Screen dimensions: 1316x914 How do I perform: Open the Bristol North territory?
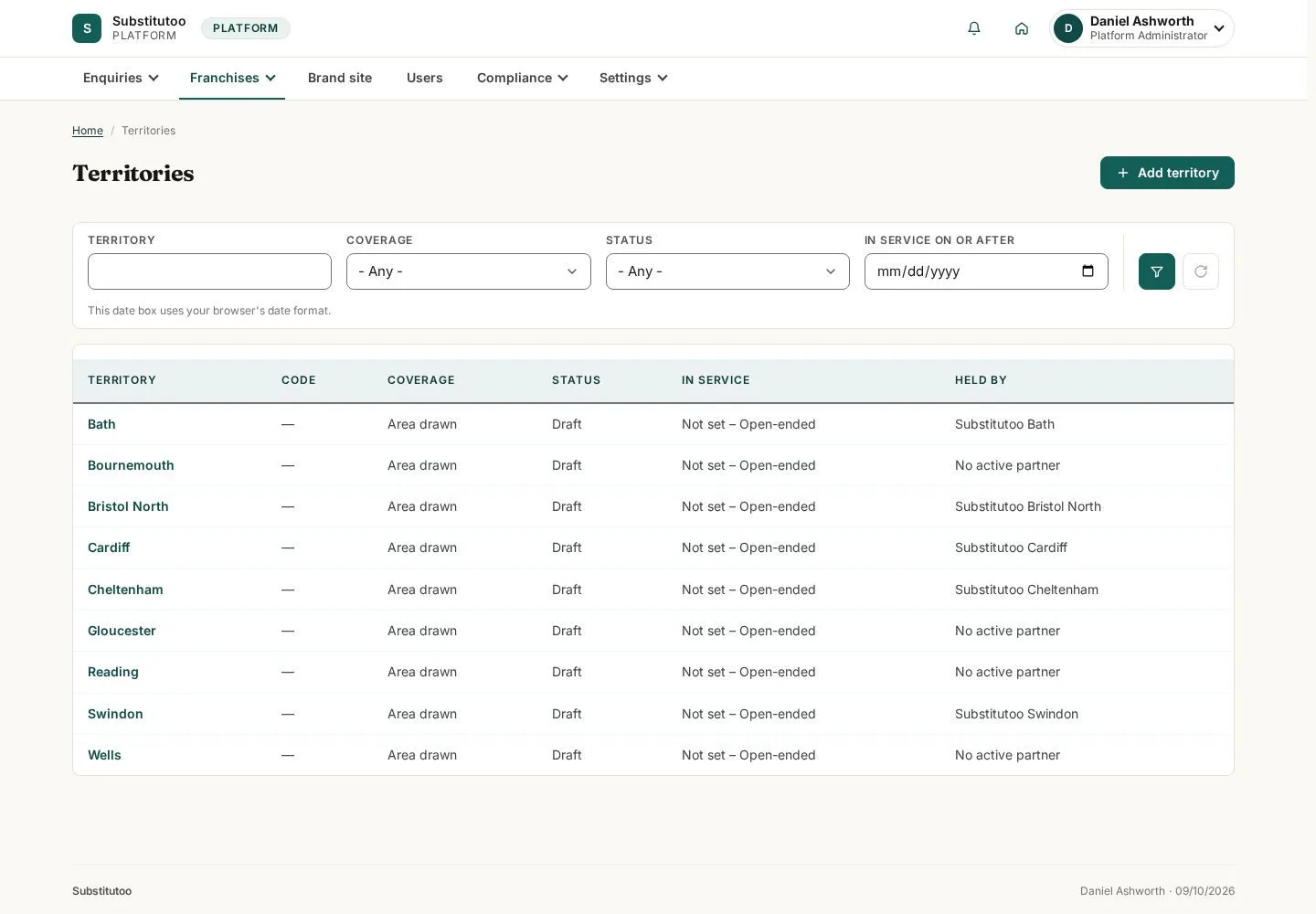[128, 506]
